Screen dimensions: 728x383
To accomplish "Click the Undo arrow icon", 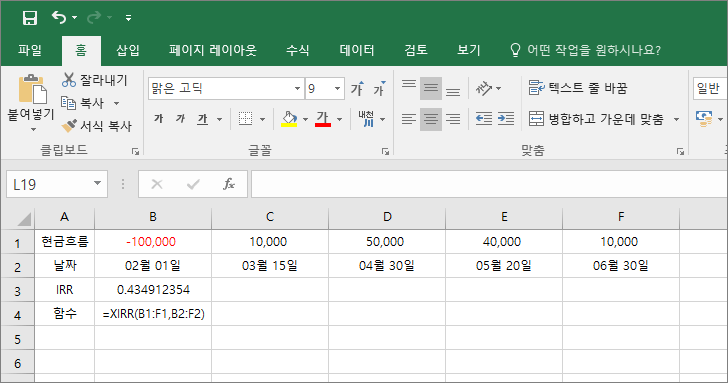I will pos(59,18).
